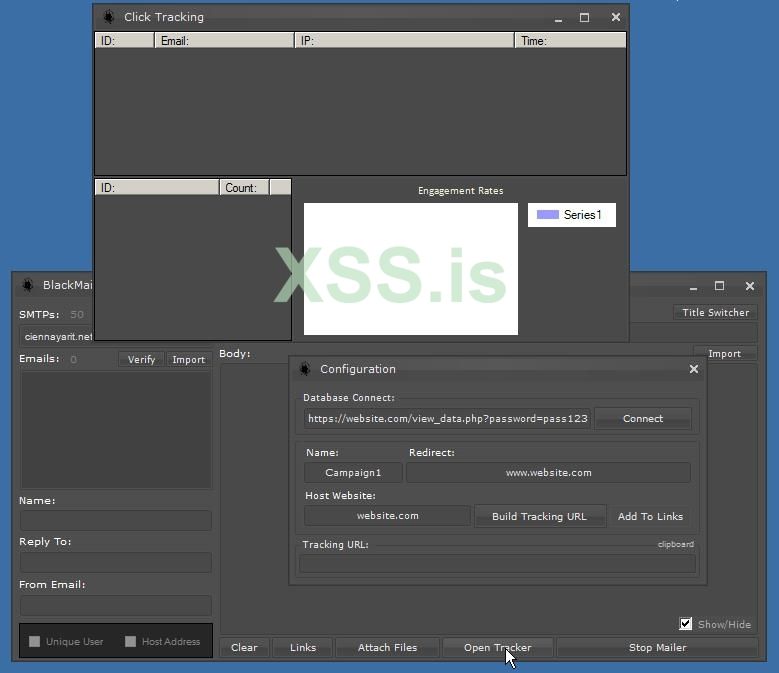This screenshot has height=673, width=779.
Task: Uncheck the Show/Hide checkbox
Action: coord(685,624)
